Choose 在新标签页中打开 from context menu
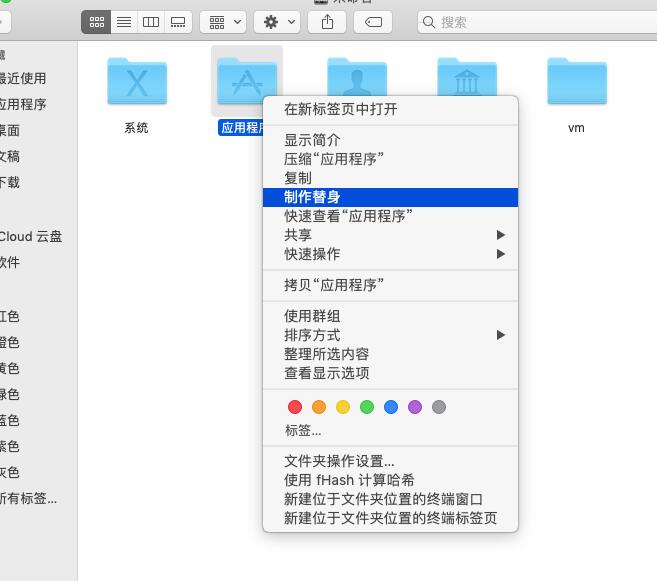This screenshot has width=657, height=581. 391,109
